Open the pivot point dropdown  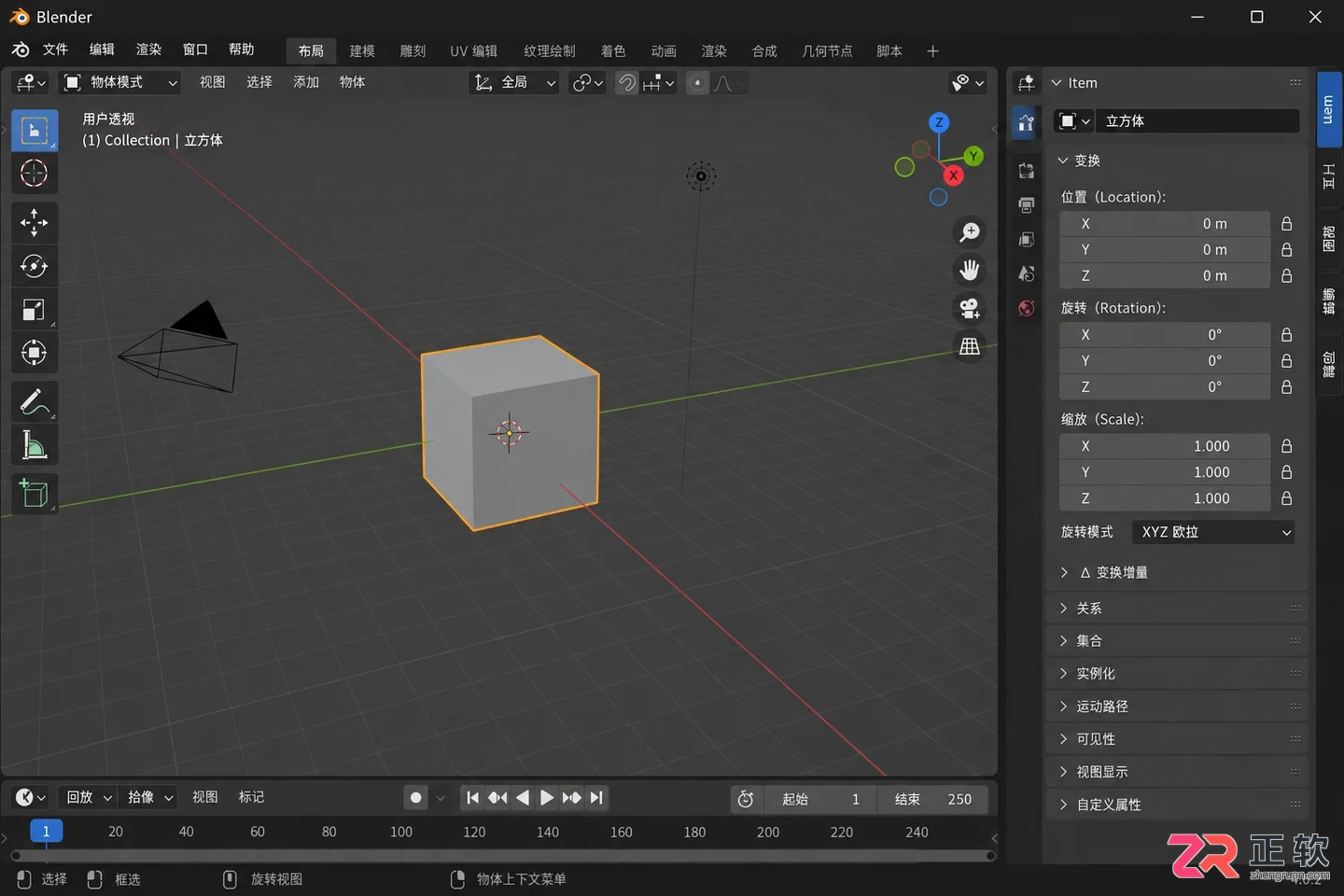[588, 83]
